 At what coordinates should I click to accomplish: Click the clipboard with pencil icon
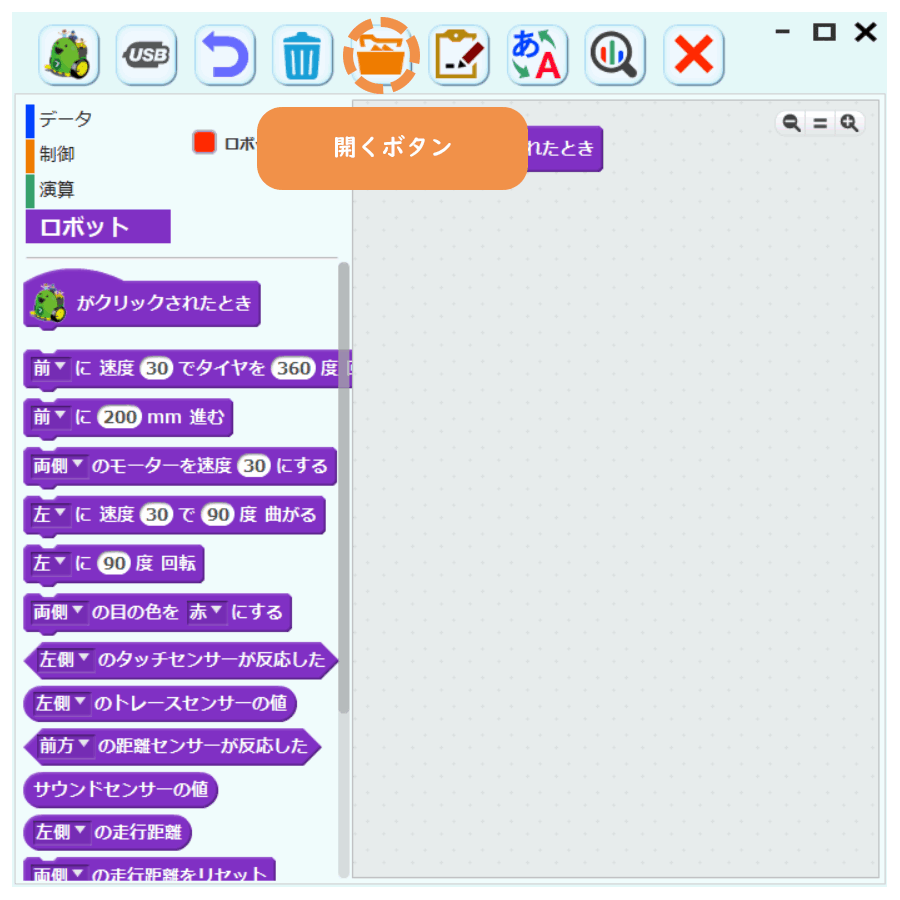pyautogui.click(x=459, y=55)
